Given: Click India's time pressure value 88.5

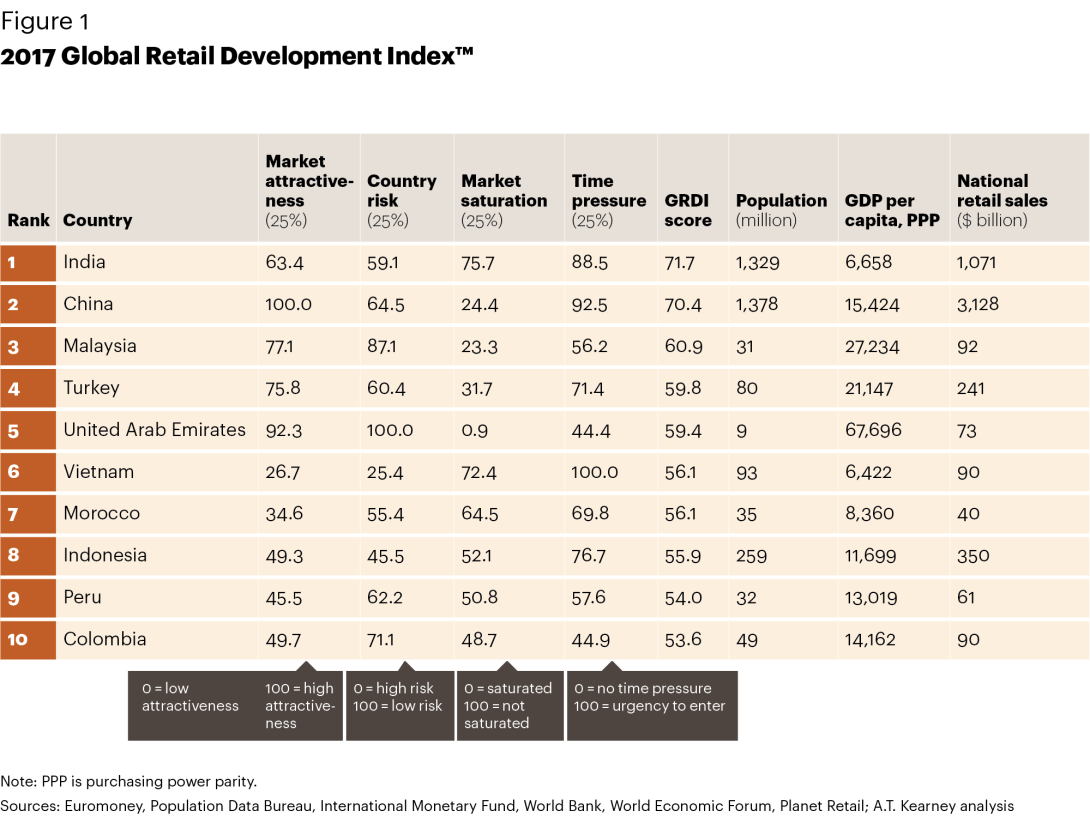Looking at the screenshot, I should [x=589, y=263].
